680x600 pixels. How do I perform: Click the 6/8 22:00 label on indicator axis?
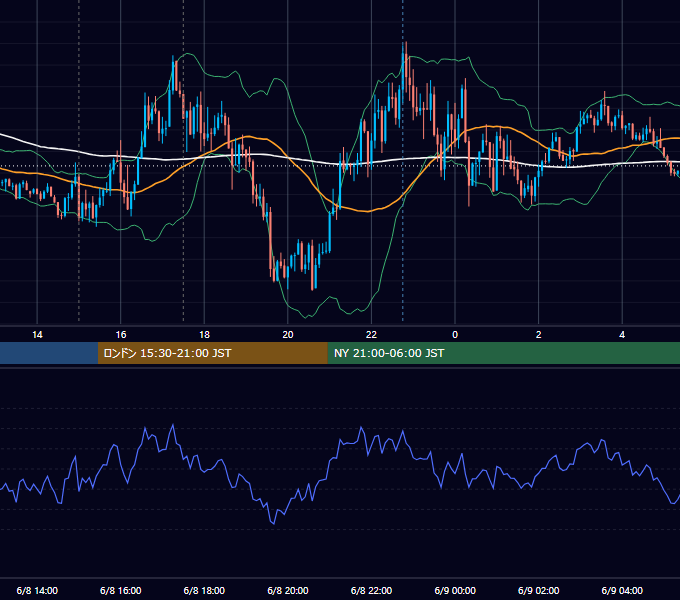point(371,590)
